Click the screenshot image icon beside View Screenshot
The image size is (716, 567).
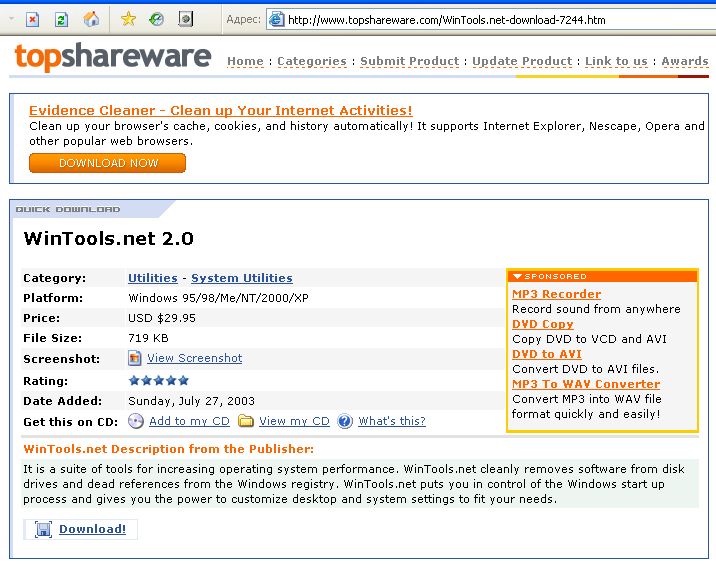(x=136, y=358)
